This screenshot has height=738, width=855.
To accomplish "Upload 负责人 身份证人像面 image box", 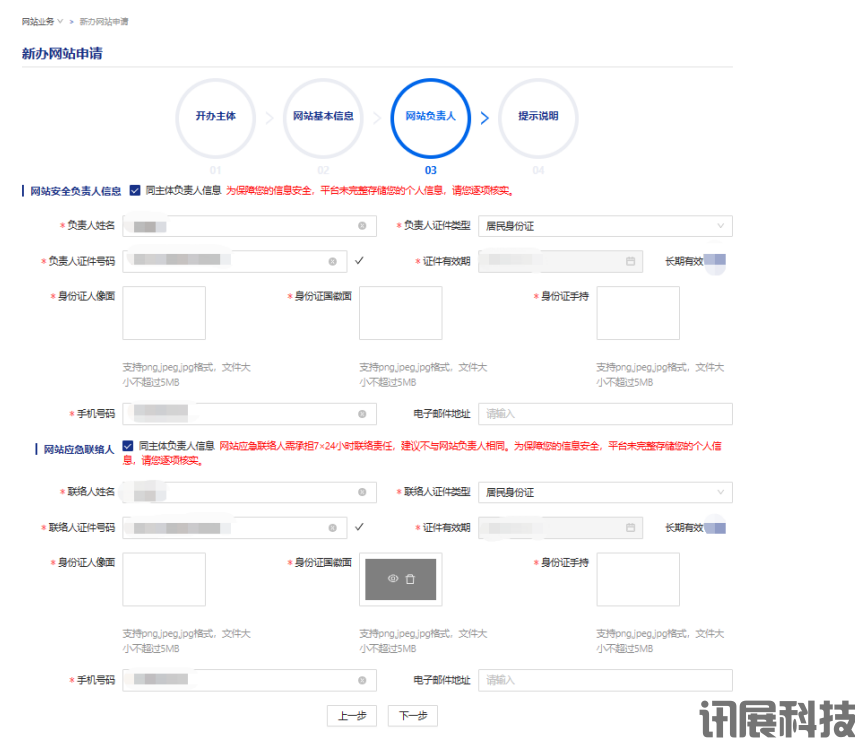I will pyautogui.click(x=164, y=313).
